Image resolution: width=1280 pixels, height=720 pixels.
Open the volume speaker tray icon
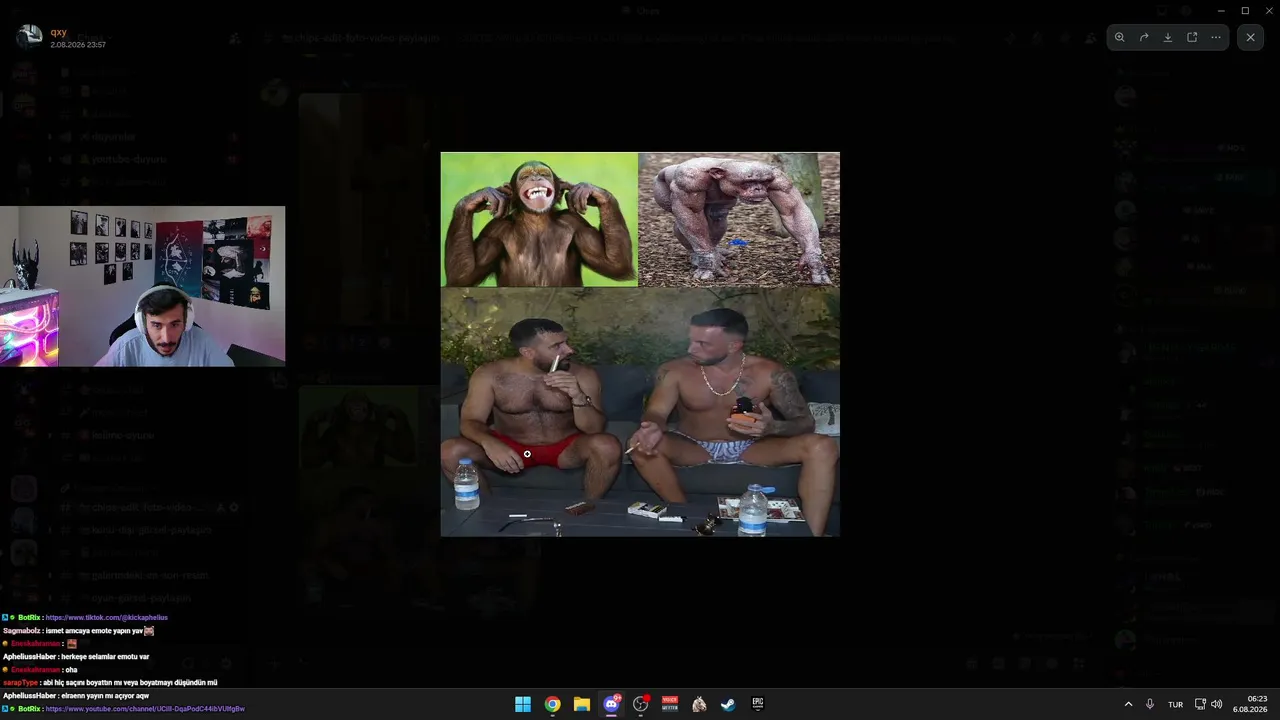[x=1217, y=704]
